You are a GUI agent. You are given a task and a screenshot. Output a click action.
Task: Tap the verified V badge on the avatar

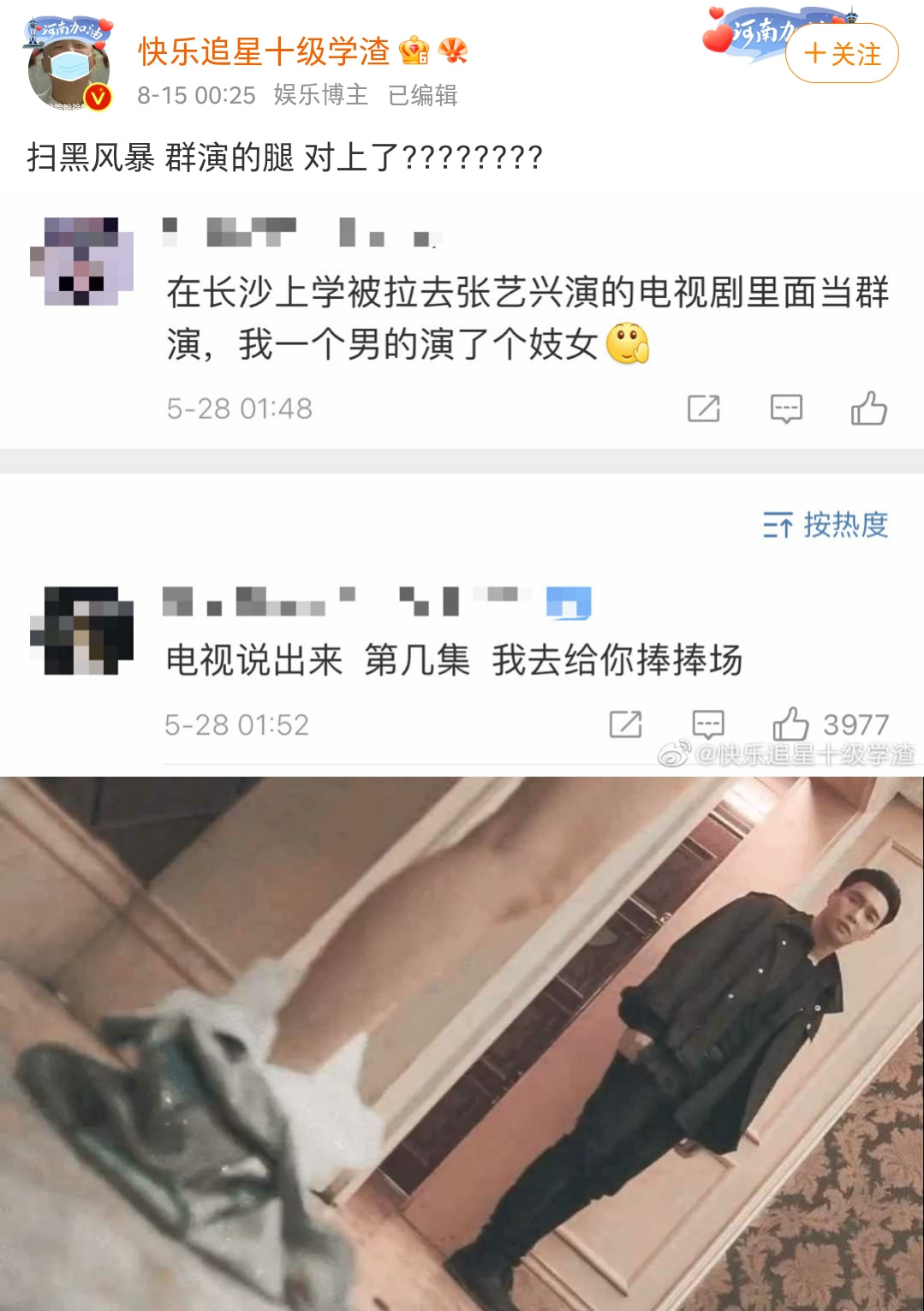pyautogui.click(x=98, y=98)
